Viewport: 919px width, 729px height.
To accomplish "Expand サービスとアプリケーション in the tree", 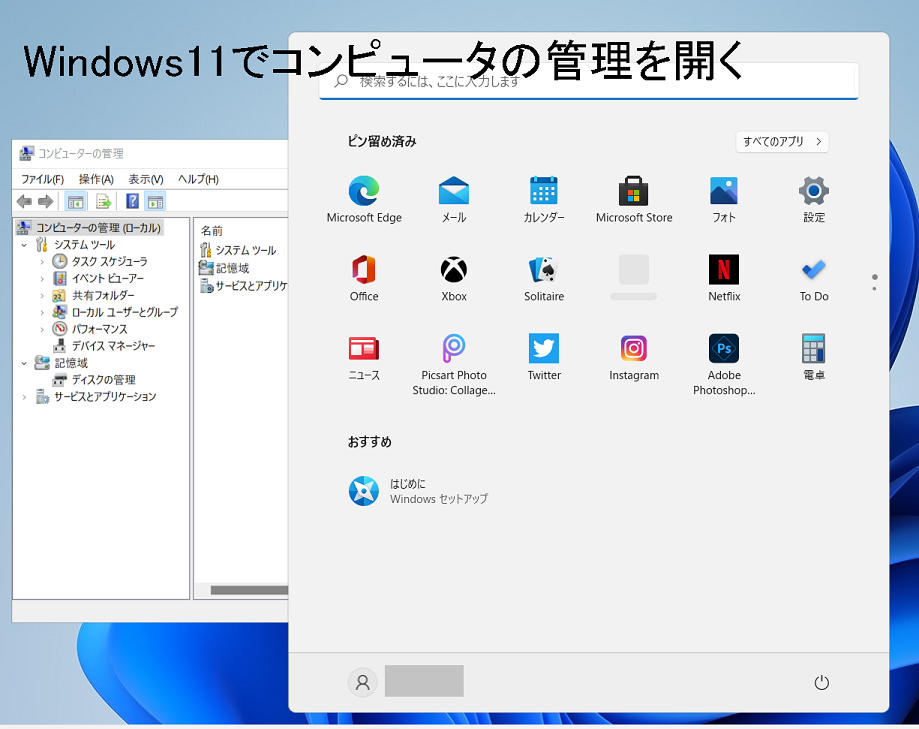I will click(24, 397).
